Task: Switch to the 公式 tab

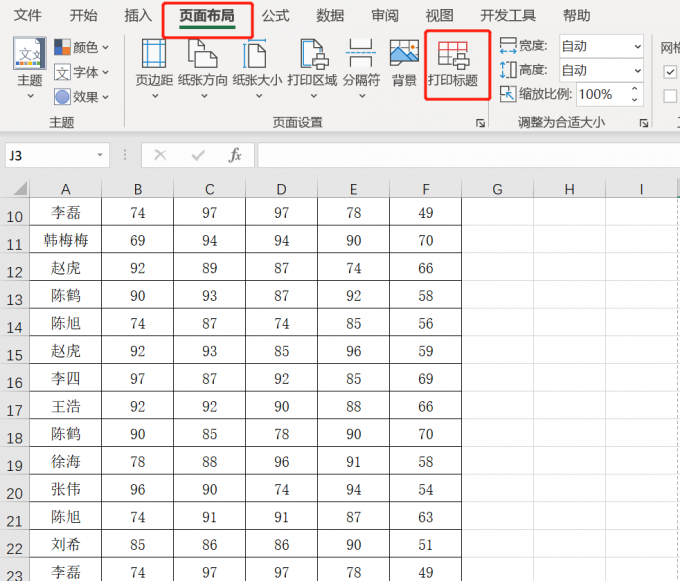Action: [x=275, y=16]
